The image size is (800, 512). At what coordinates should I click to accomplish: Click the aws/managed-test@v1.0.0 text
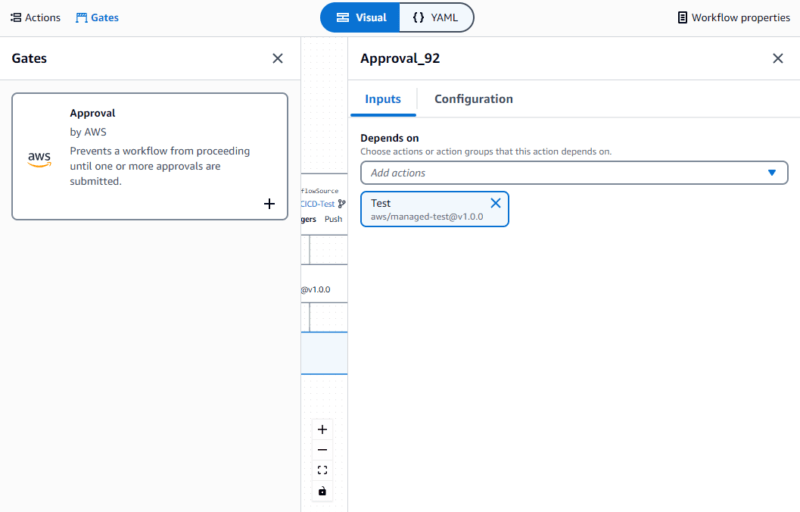coord(427,217)
